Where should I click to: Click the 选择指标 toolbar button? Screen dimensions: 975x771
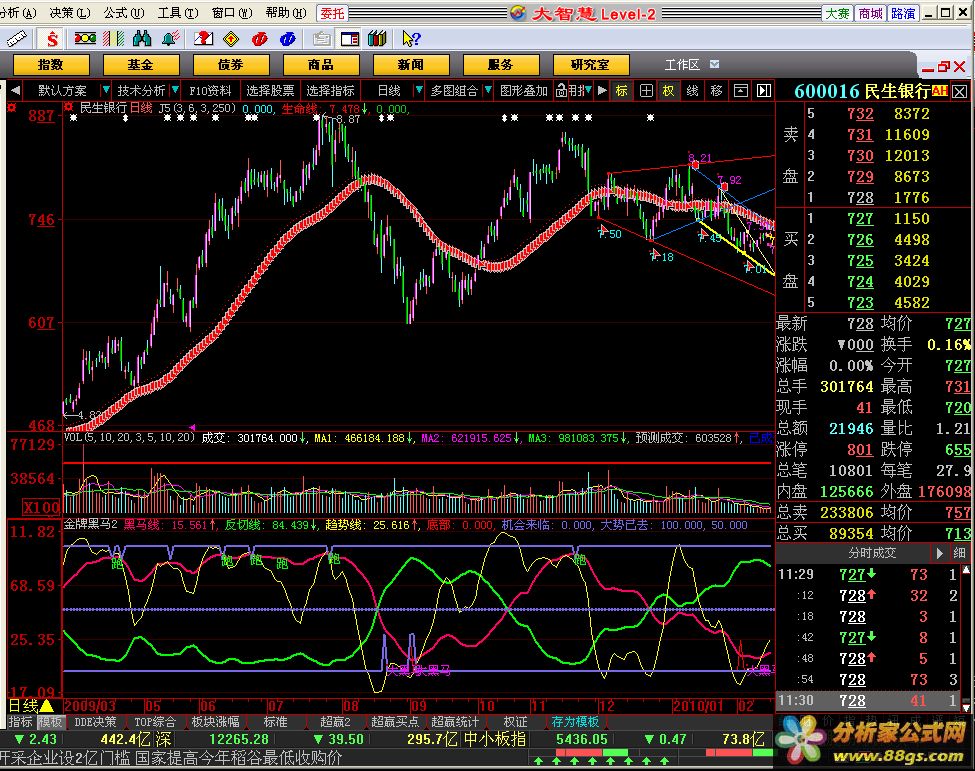click(330, 91)
